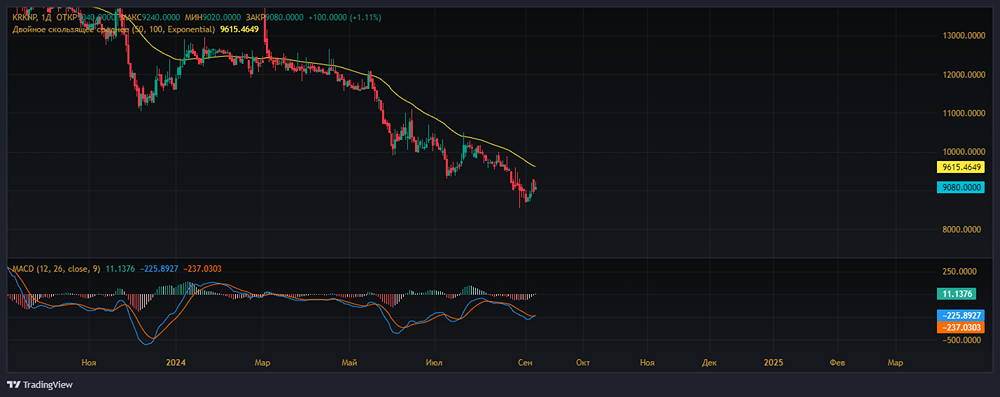Select the МАКС 9240.0000 high value
This screenshot has height=397, width=1000.
click(151, 18)
